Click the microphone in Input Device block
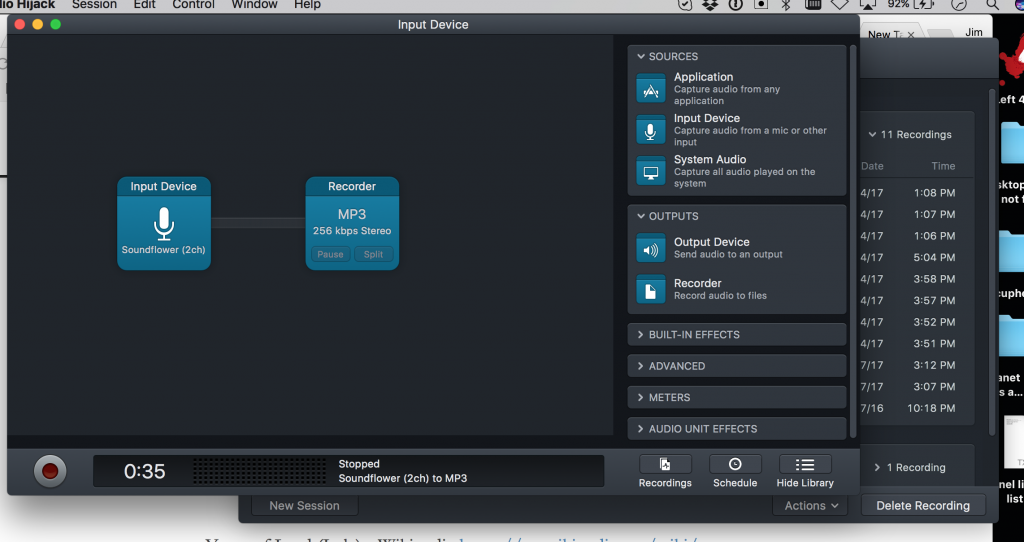The width and height of the screenshot is (1024, 542). [x=163, y=223]
